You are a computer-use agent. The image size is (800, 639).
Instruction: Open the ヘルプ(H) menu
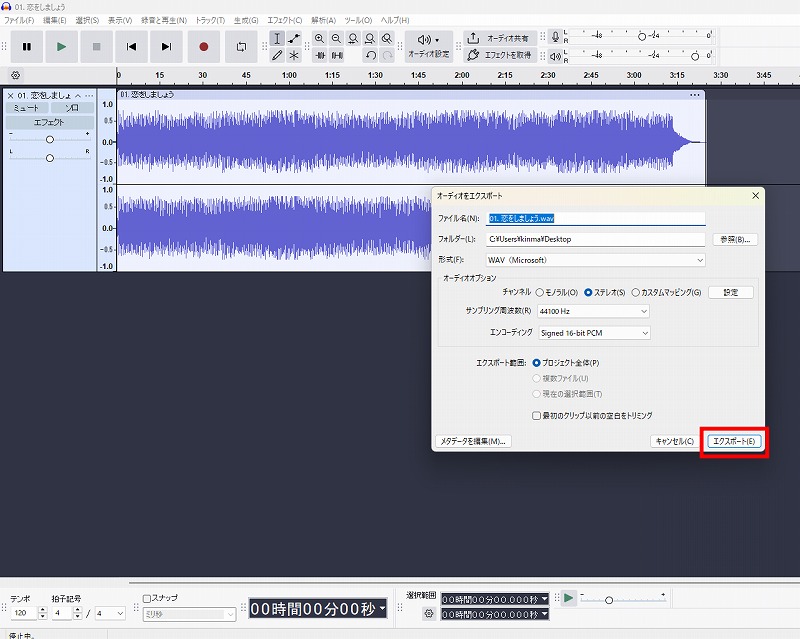[395, 20]
